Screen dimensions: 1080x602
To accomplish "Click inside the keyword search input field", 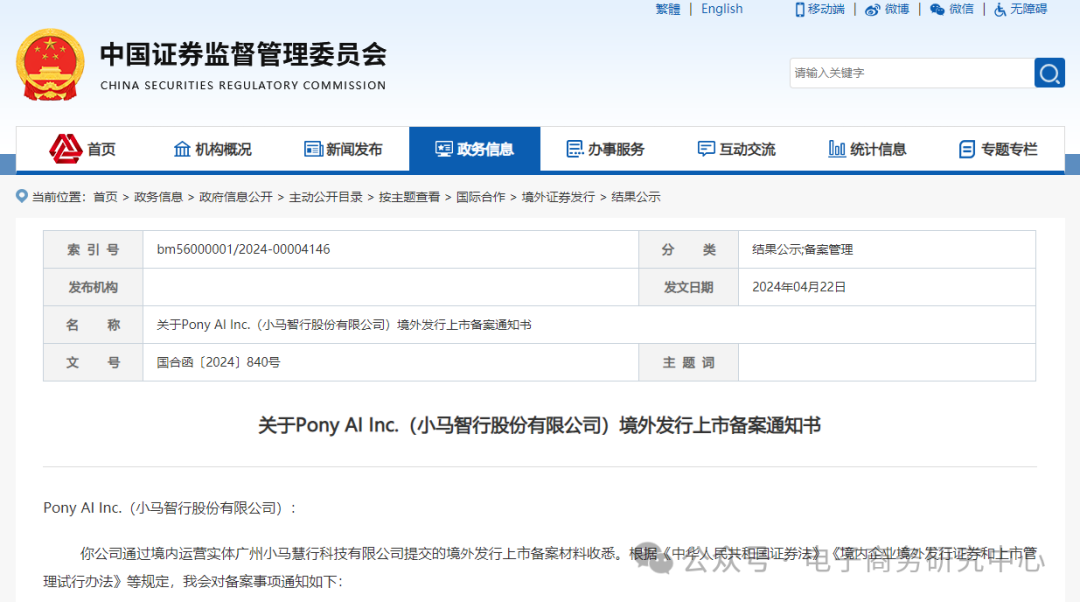I will (900, 72).
